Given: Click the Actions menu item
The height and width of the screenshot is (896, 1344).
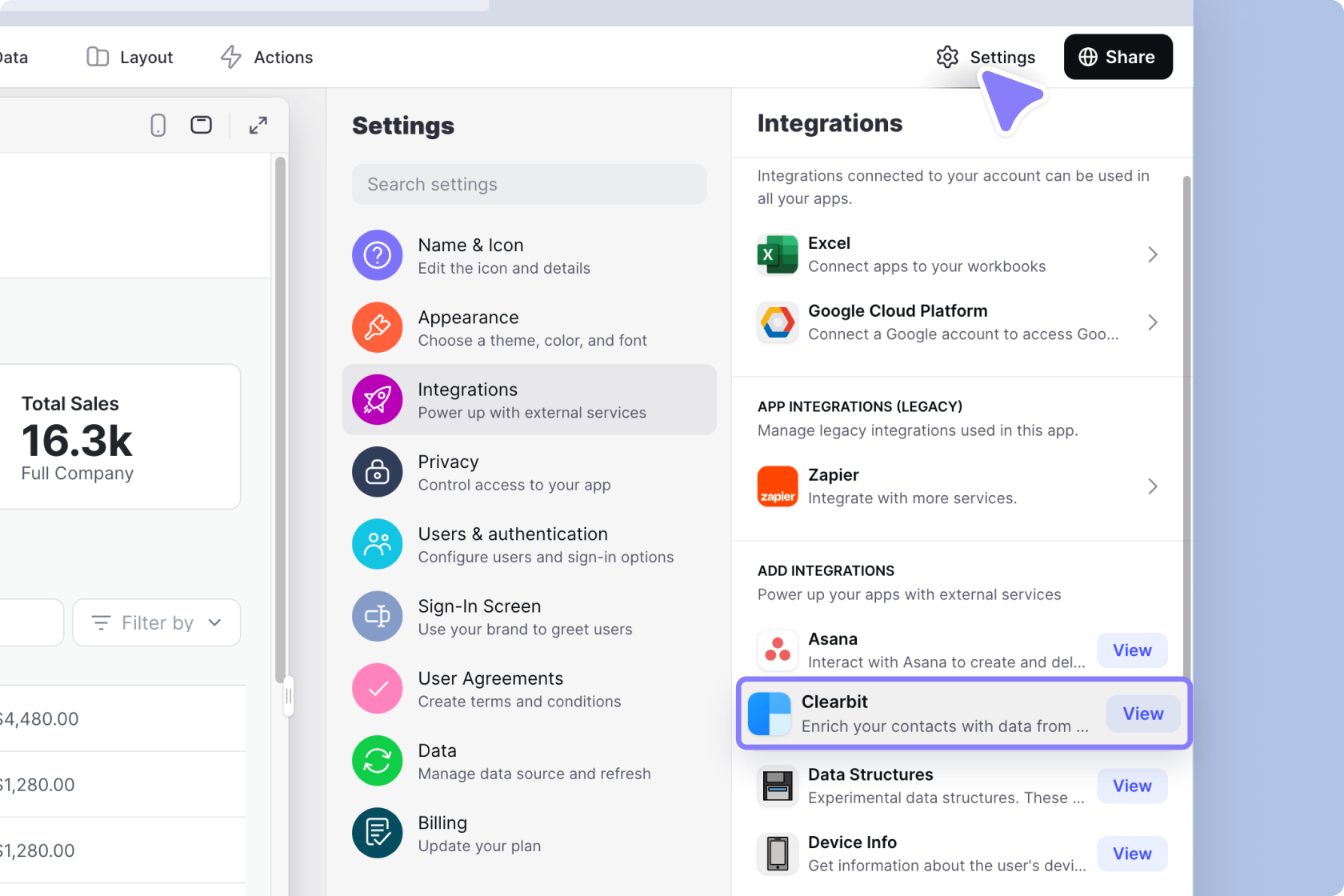Looking at the screenshot, I should (x=266, y=57).
